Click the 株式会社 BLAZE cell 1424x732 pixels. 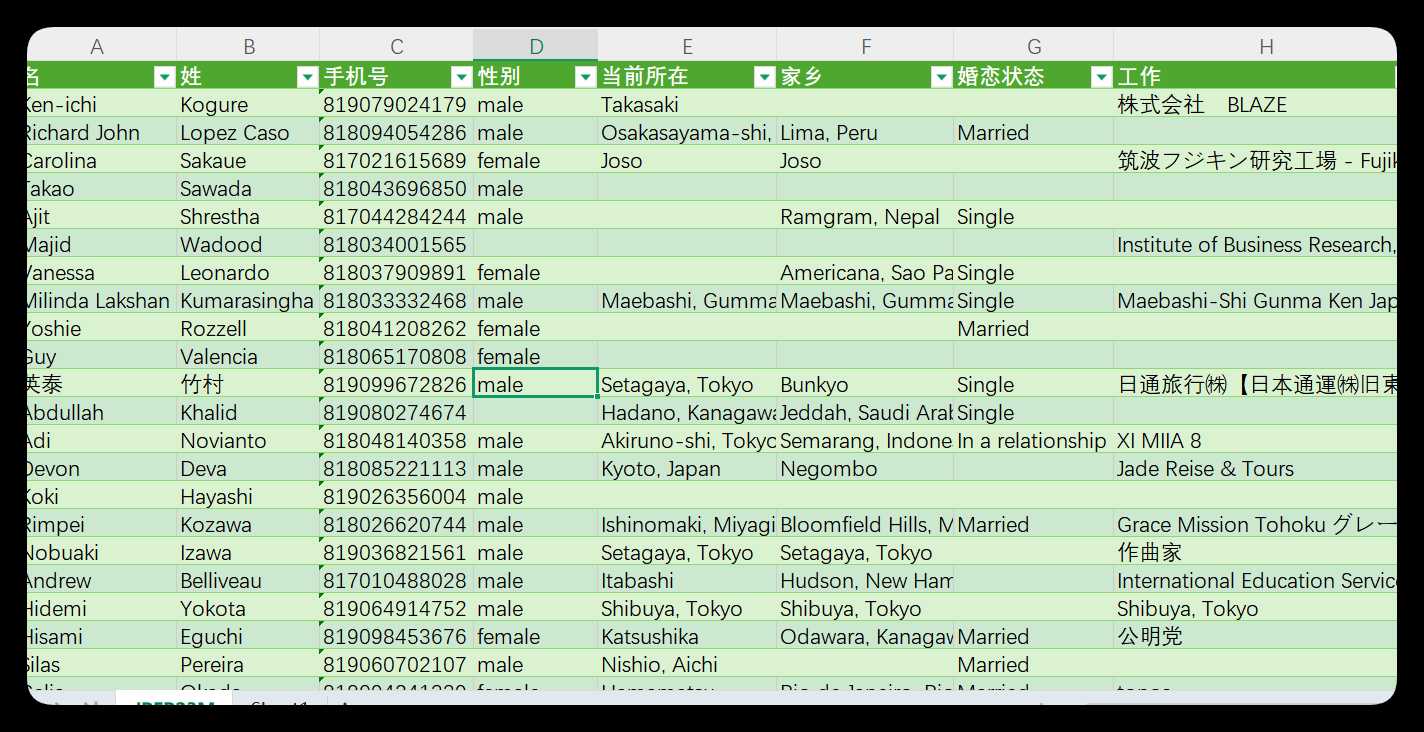pyautogui.click(x=1255, y=104)
